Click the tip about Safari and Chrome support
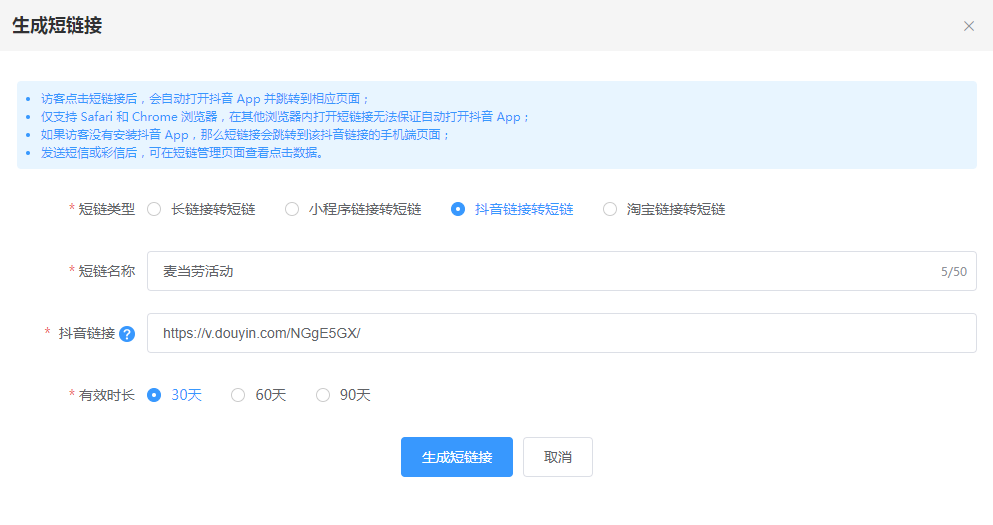 coord(285,117)
